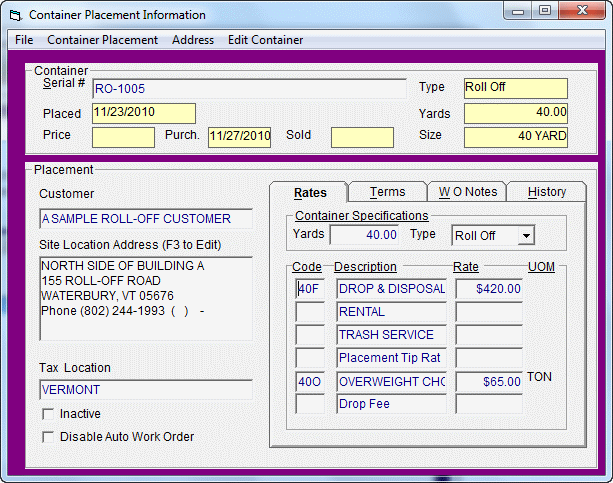Click the DROP & DISPOSAL description field
Image resolution: width=613 pixels, height=483 pixels.
click(x=391, y=289)
